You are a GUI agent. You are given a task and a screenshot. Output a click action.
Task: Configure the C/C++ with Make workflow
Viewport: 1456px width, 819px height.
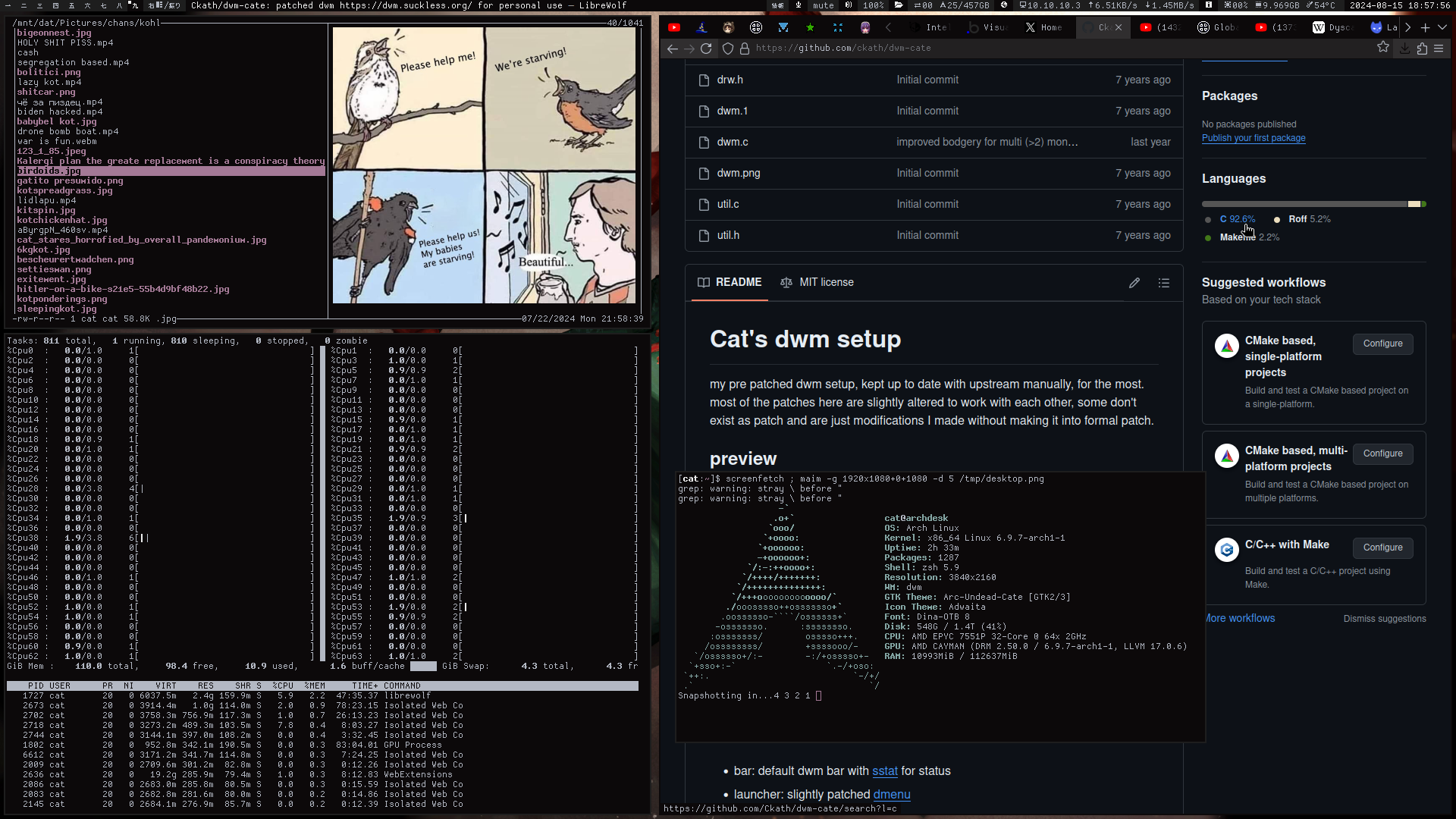tap(1382, 548)
